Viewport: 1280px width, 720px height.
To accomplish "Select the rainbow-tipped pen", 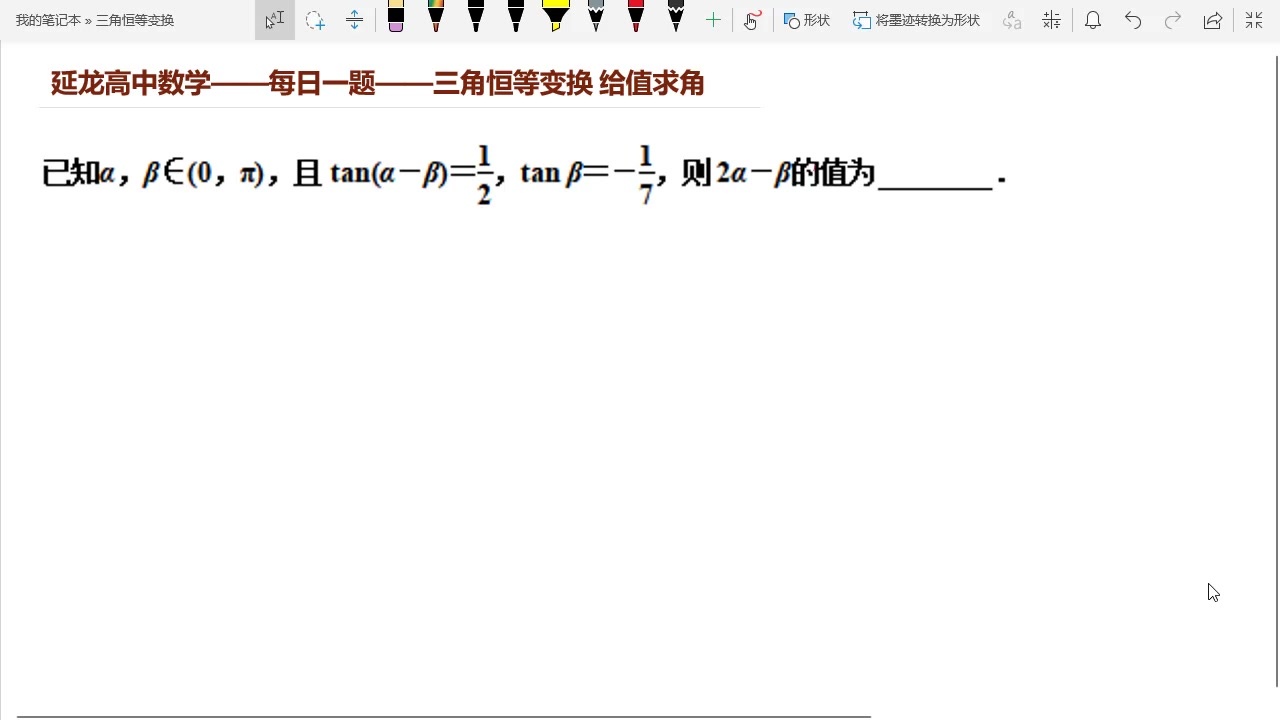I will click(x=436, y=16).
